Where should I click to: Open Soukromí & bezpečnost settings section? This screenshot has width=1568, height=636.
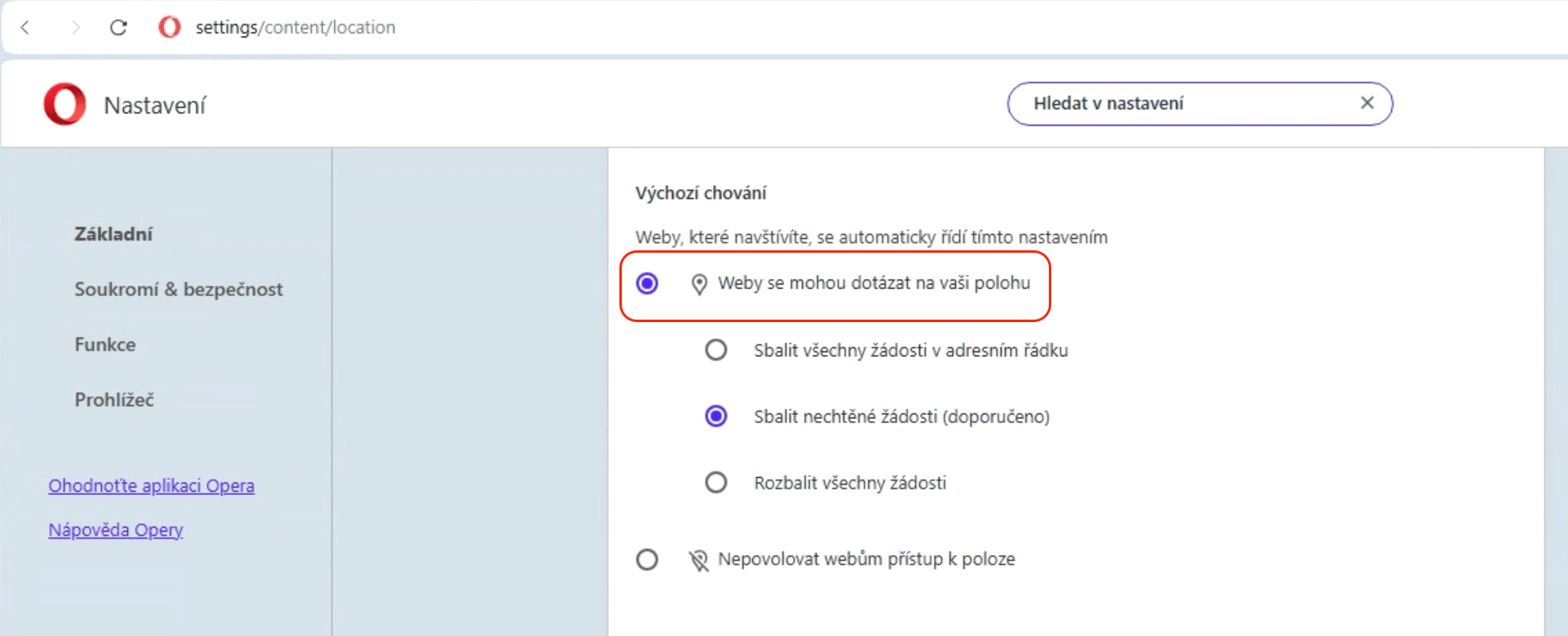coord(178,289)
